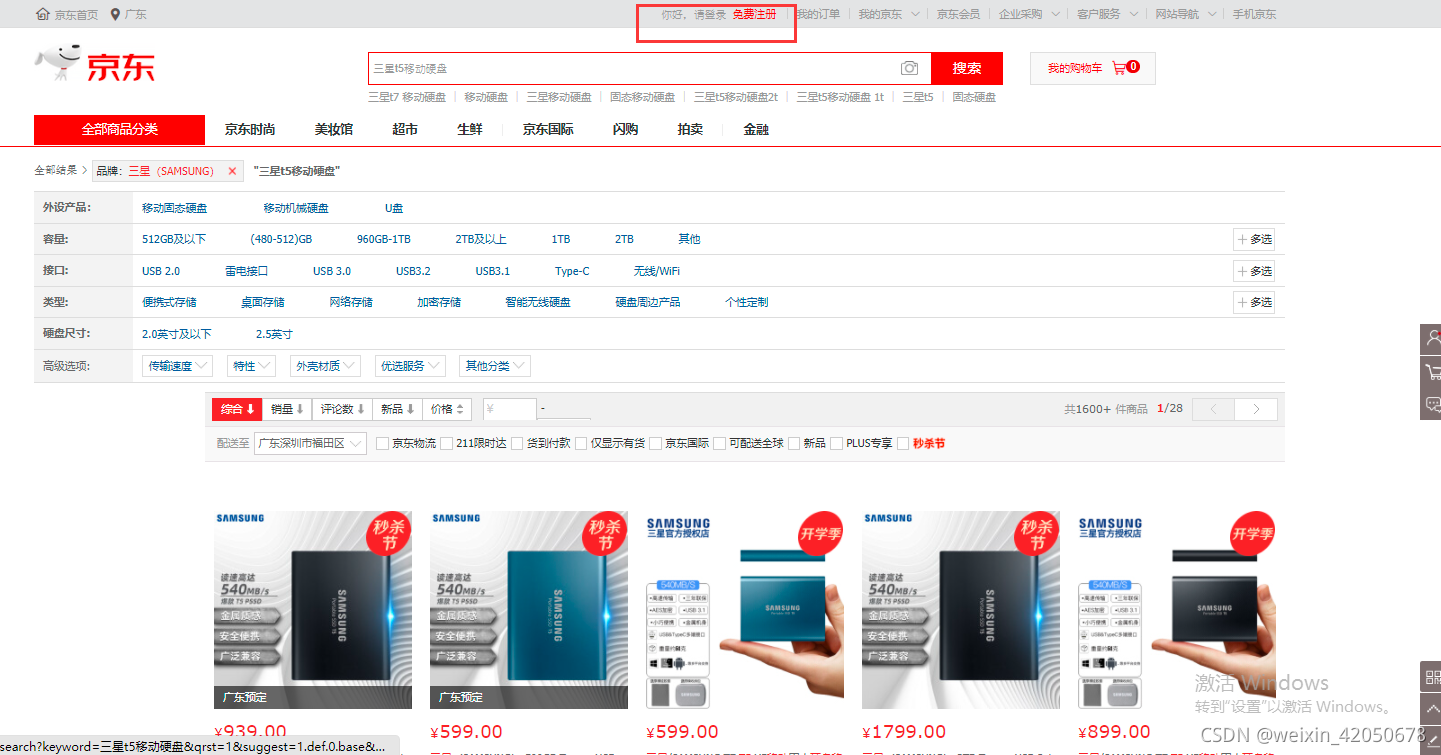The image size is (1441, 755).
Task: Sort results by 评论数
Action: (x=342, y=409)
